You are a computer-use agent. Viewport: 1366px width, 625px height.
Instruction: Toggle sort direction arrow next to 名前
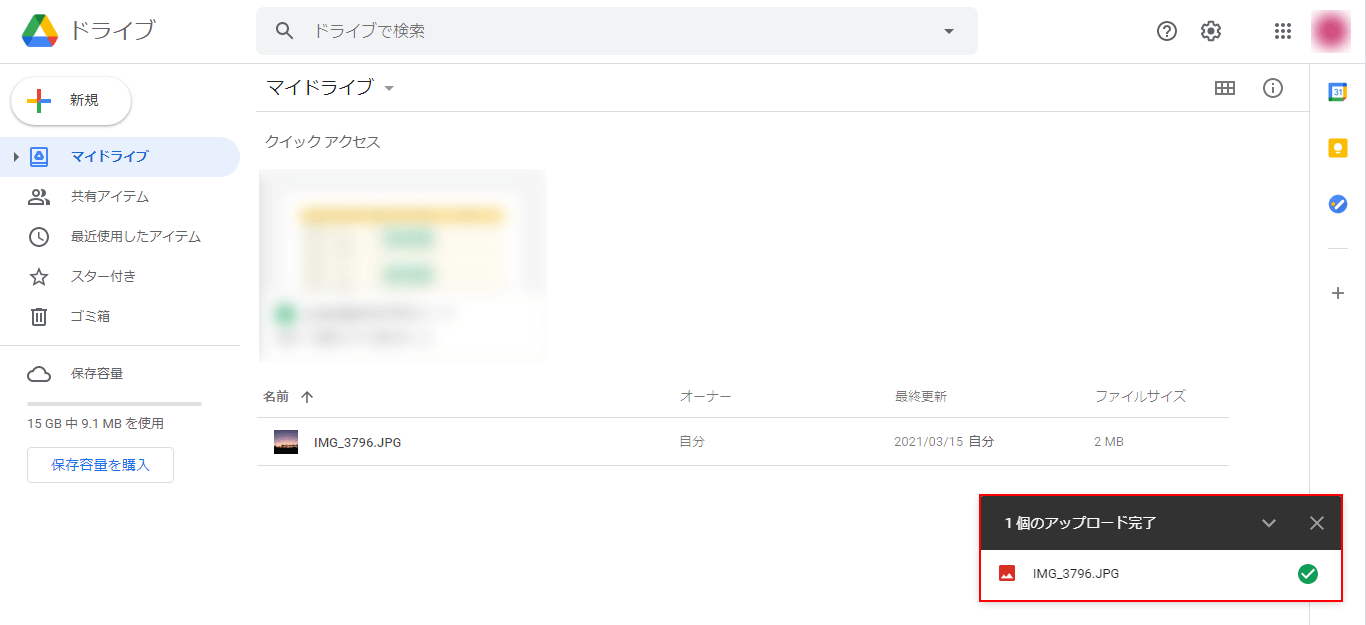point(307,397)
